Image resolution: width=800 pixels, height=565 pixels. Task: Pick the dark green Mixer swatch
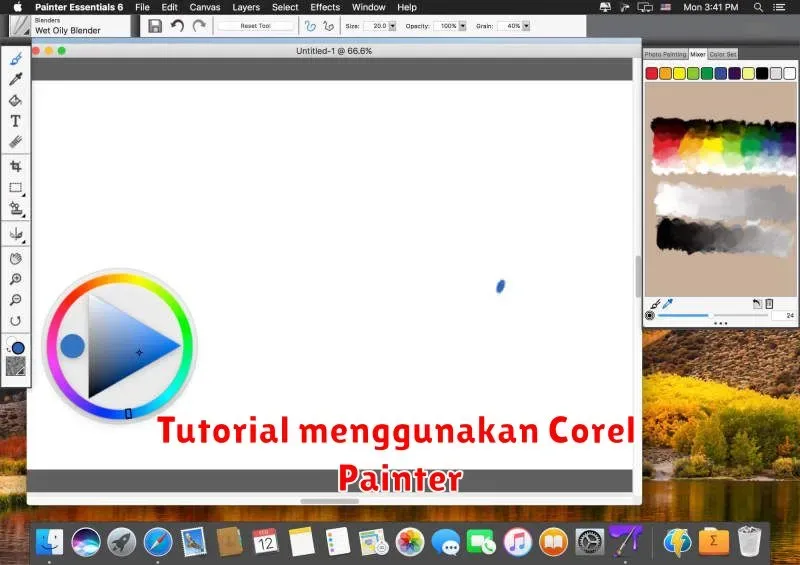[x=707, y=73]
